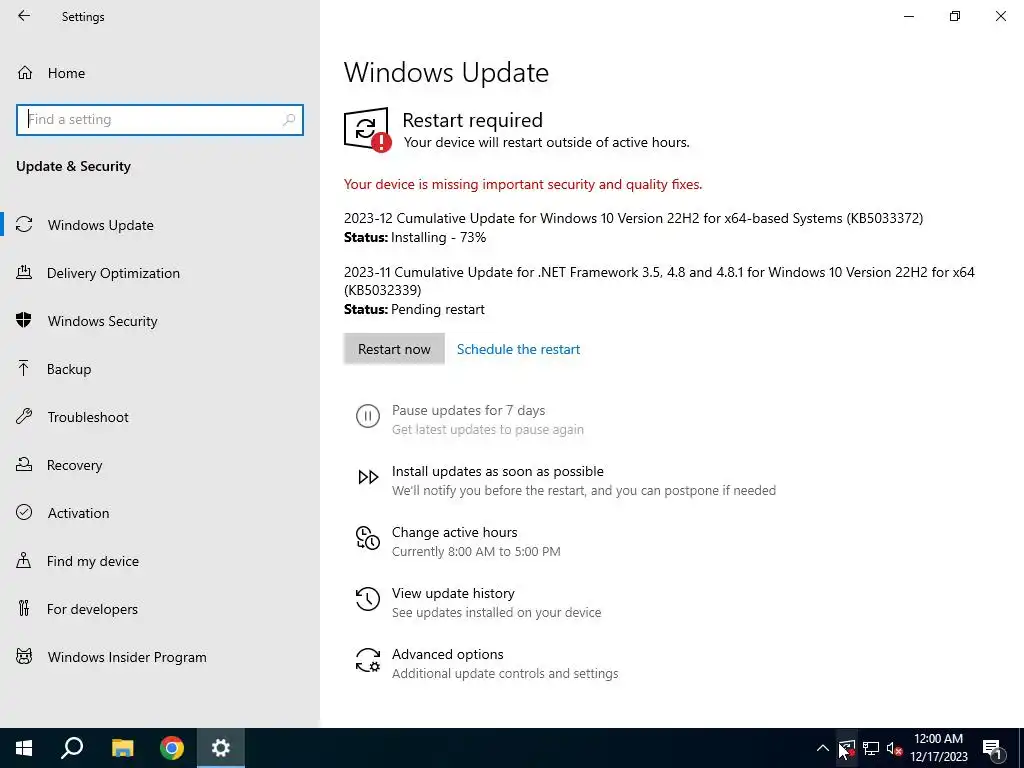The width and height of the screenshot is (1024, 768).
Task: Click the Windows Update sync icon in sidebar
Action: [24, 225]
